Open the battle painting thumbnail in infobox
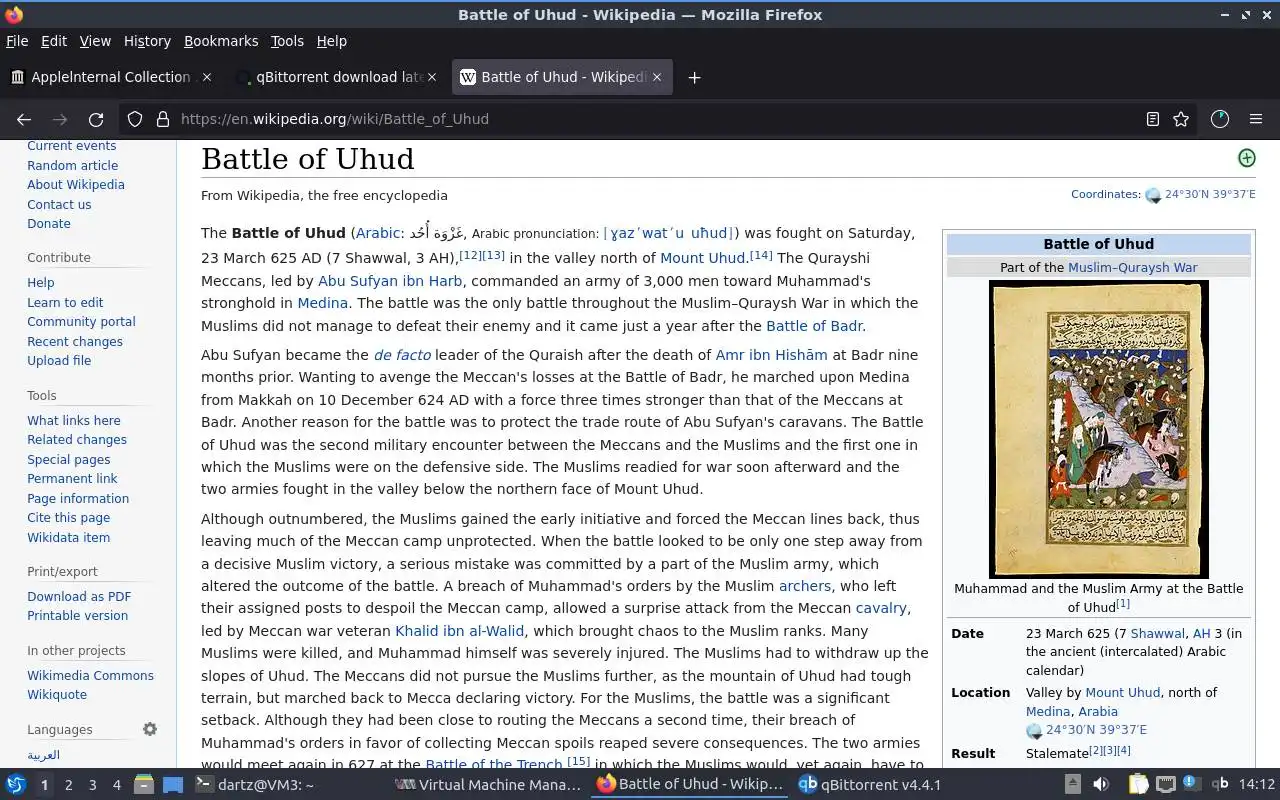This screenshot has height=800, width=1280. coord(1099,429)
